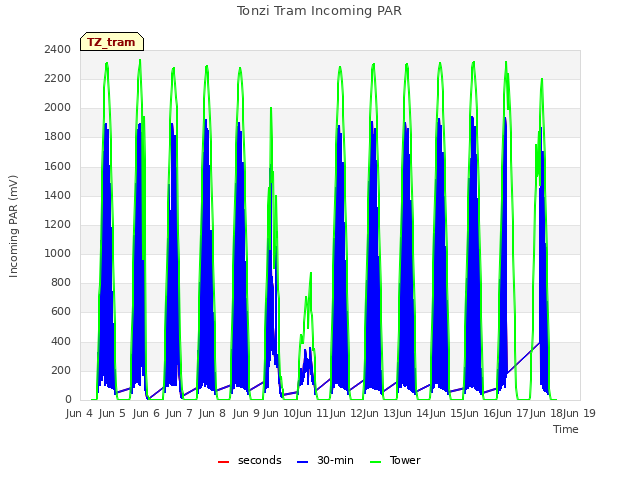Click the 400 y-axis tick label
The width and height of the screenshot is (640, 480).
click(61, 341)
